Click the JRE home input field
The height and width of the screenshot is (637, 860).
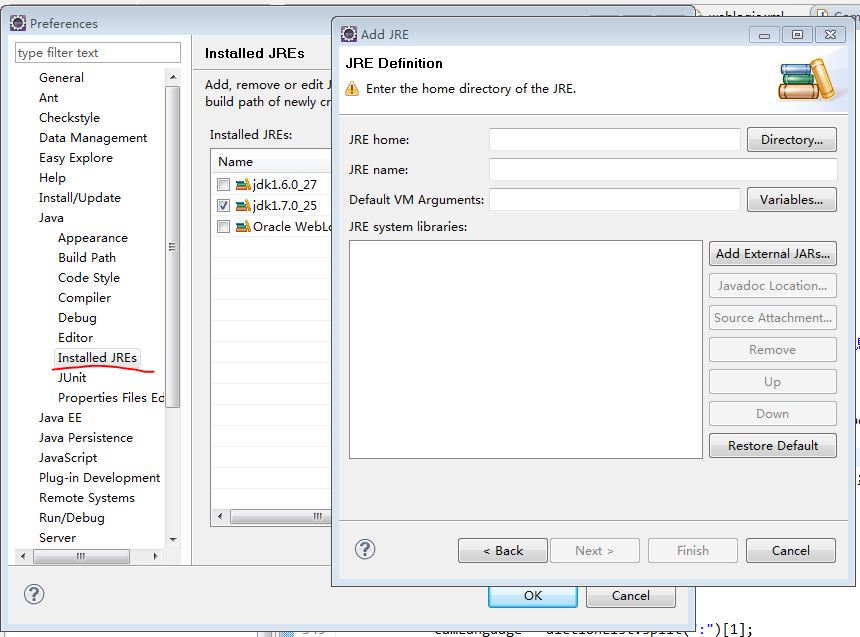pos(615,139)
